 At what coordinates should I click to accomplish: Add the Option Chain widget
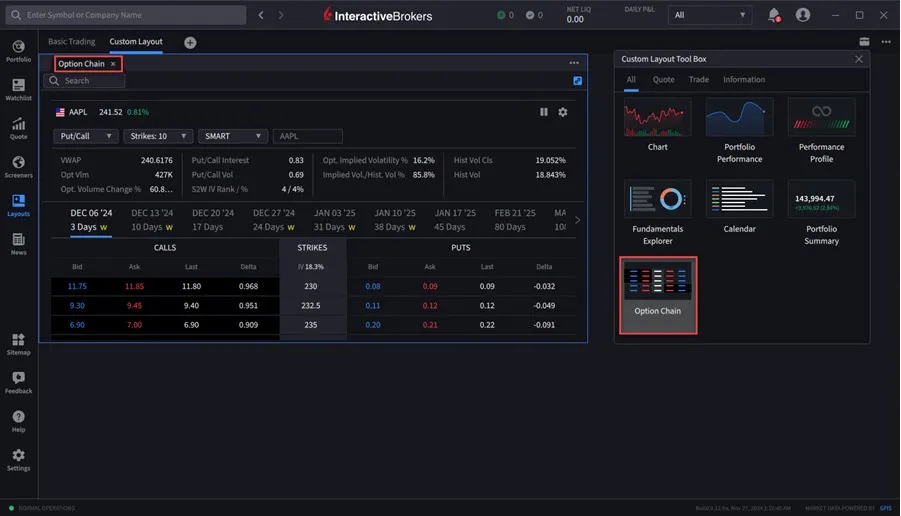(x=658, y=295)
